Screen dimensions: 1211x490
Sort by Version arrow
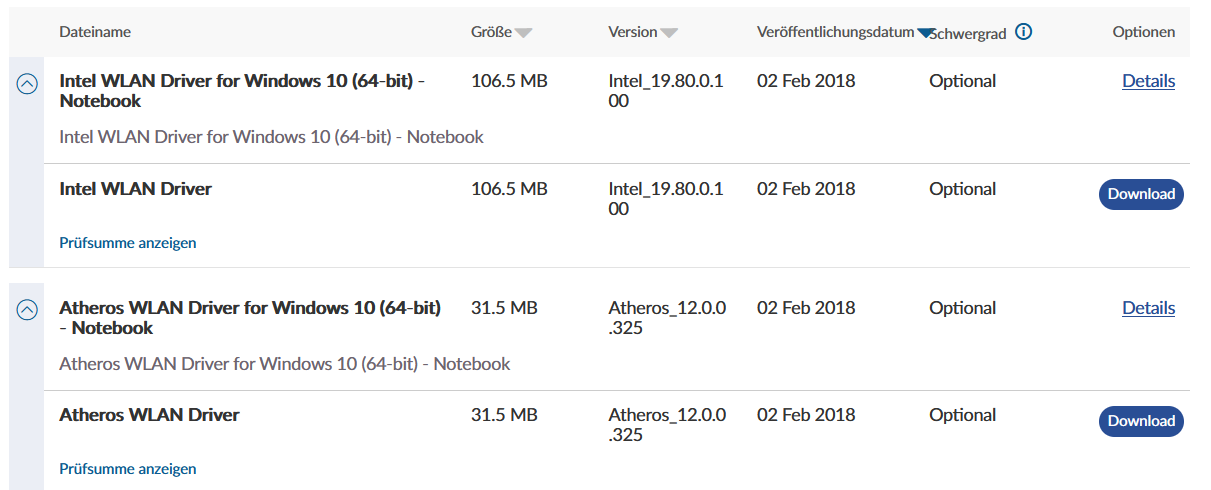point(669,33)
